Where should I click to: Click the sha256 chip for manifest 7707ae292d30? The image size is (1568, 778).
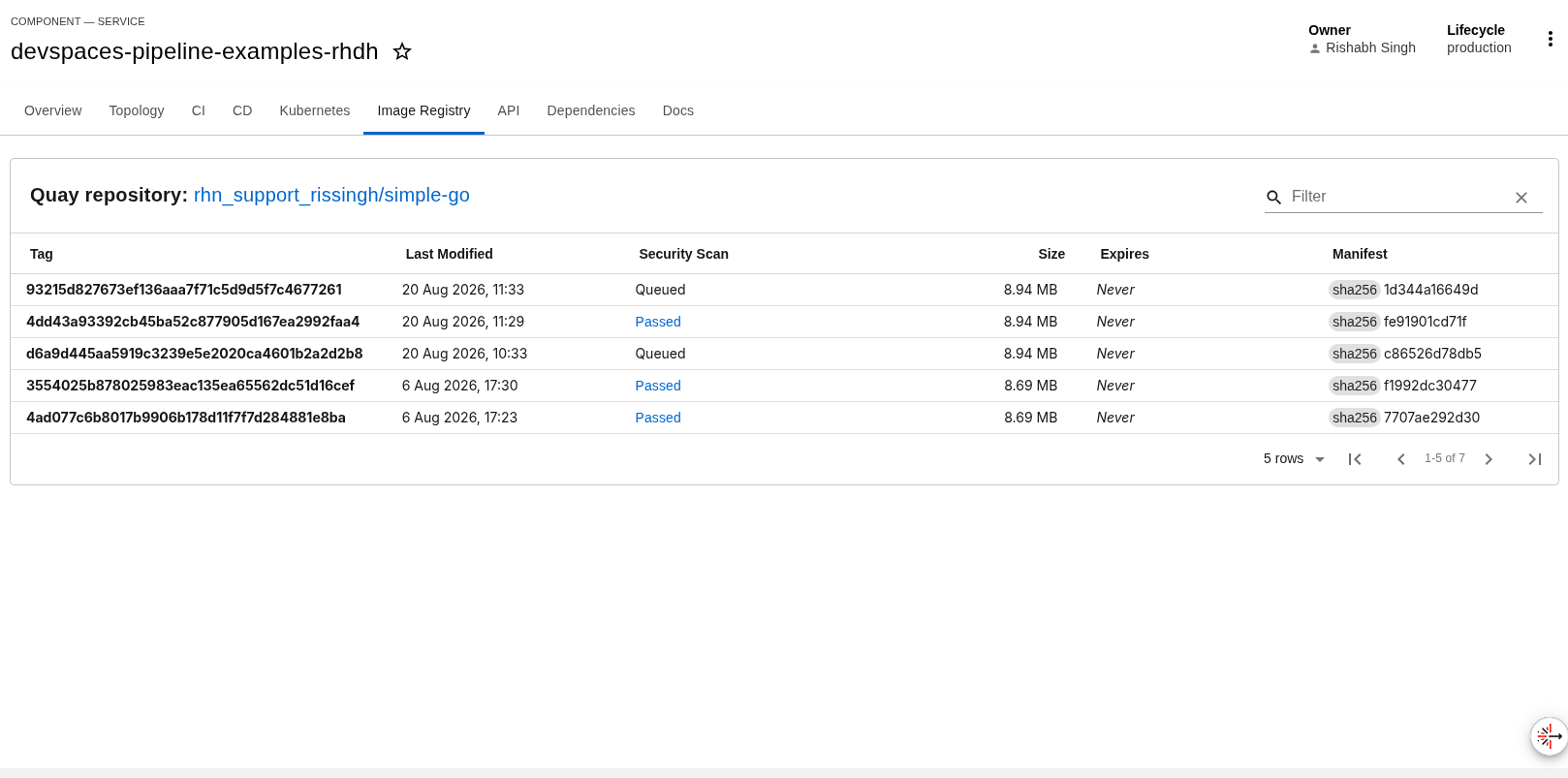tap(1355, 418)
